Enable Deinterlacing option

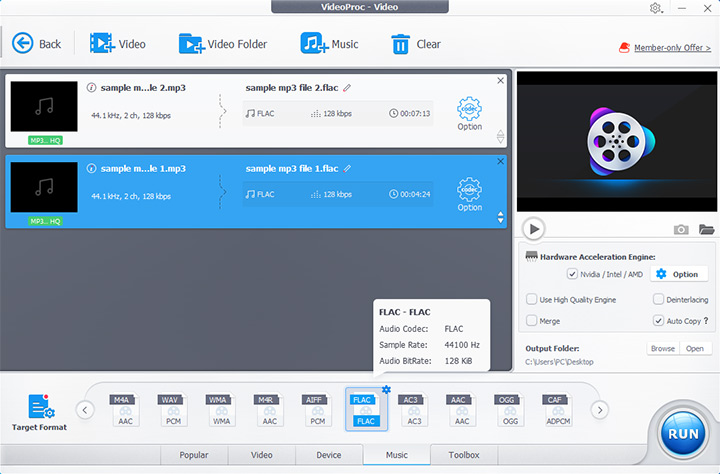(658, 299)
